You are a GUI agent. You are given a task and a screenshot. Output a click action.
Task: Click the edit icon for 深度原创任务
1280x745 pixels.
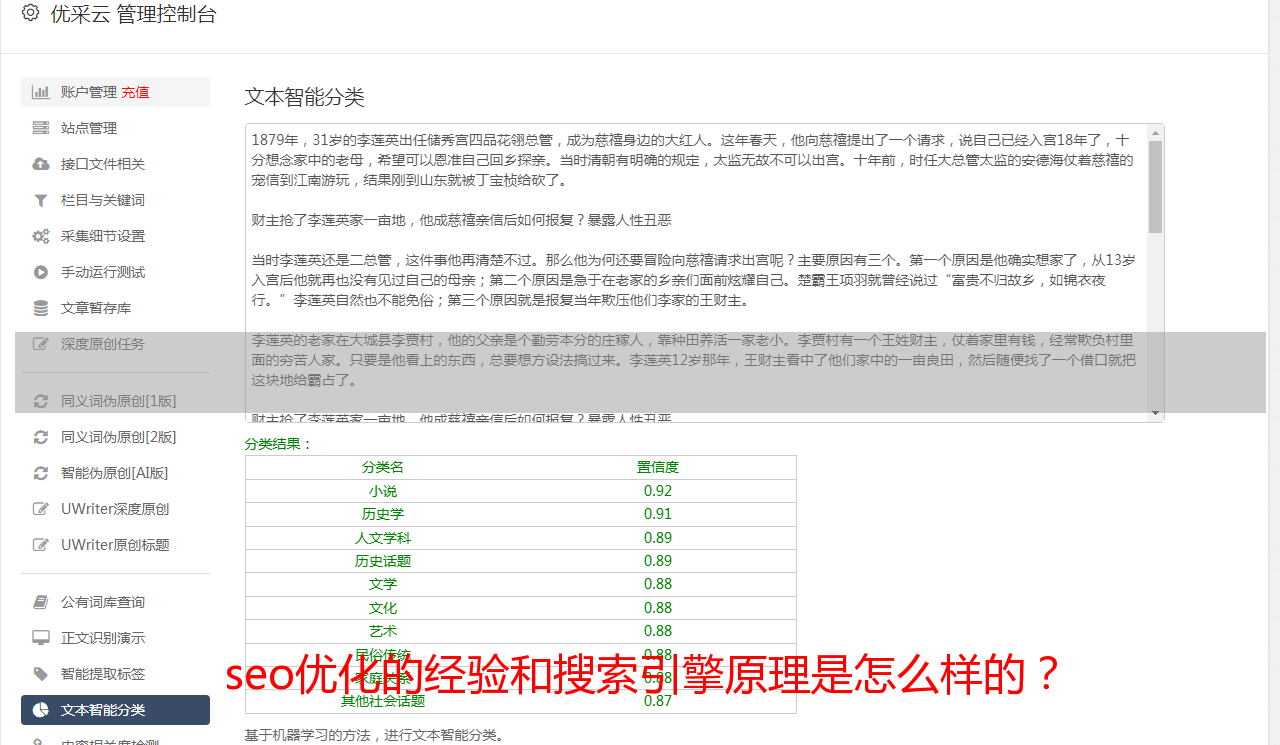[x=41, y=344]
